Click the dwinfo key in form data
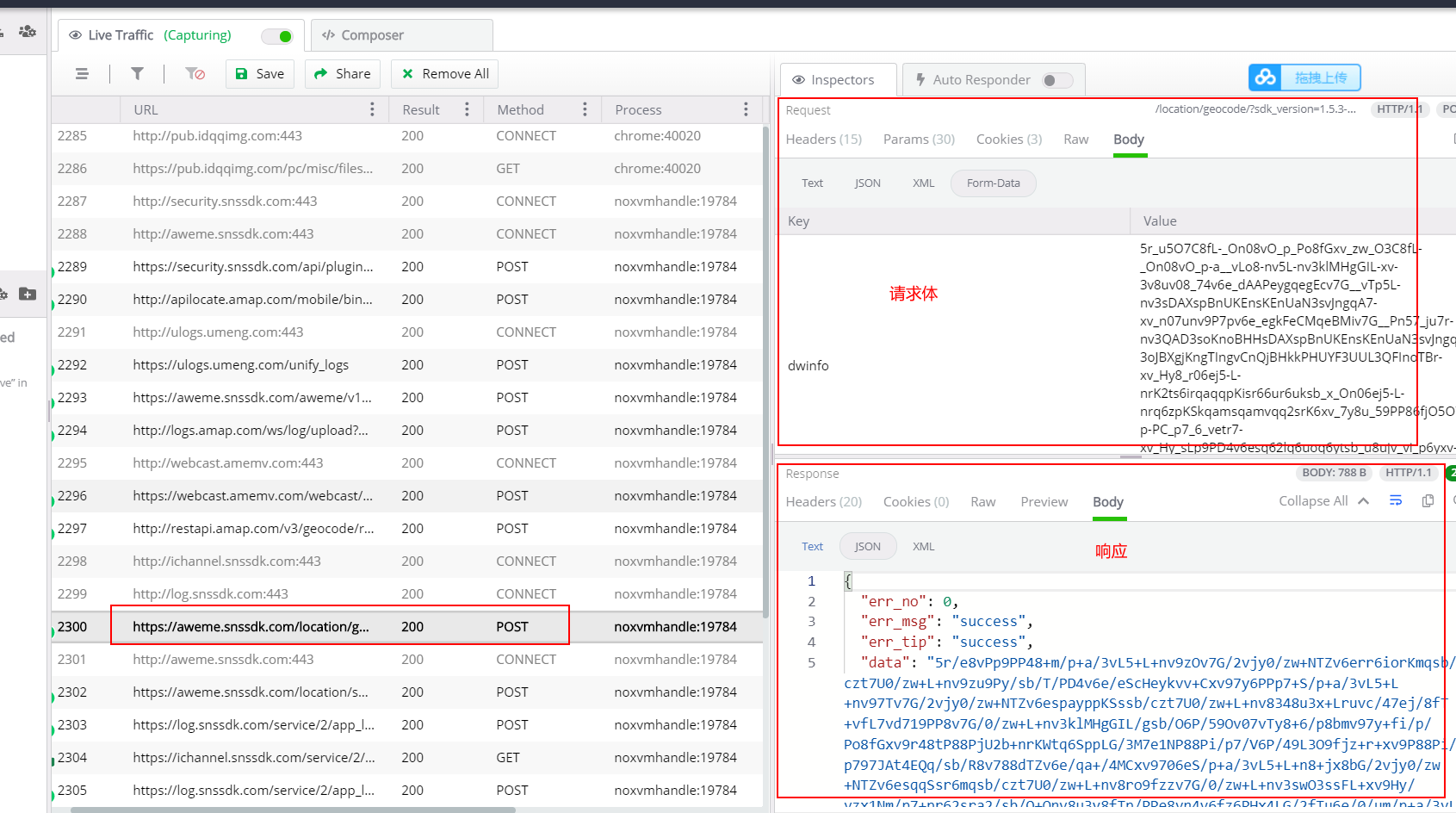 click(808, 365)
